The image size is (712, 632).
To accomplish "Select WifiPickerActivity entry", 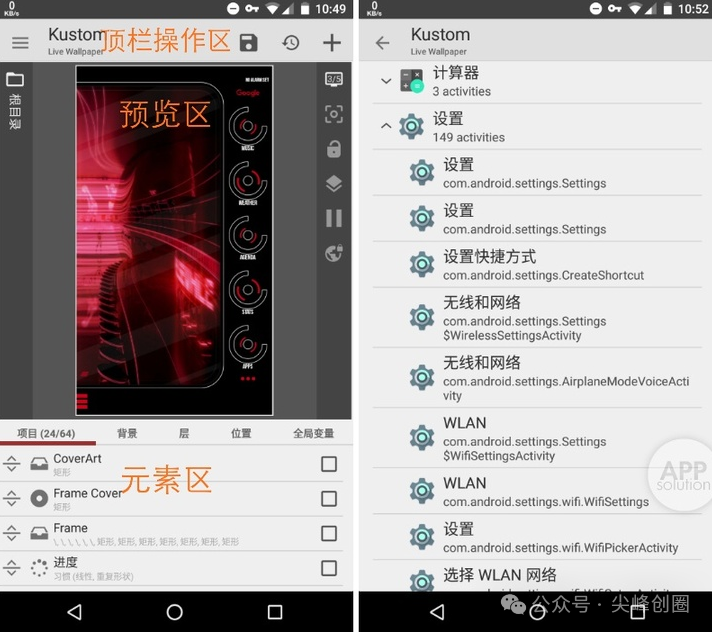I will point(537,537).
